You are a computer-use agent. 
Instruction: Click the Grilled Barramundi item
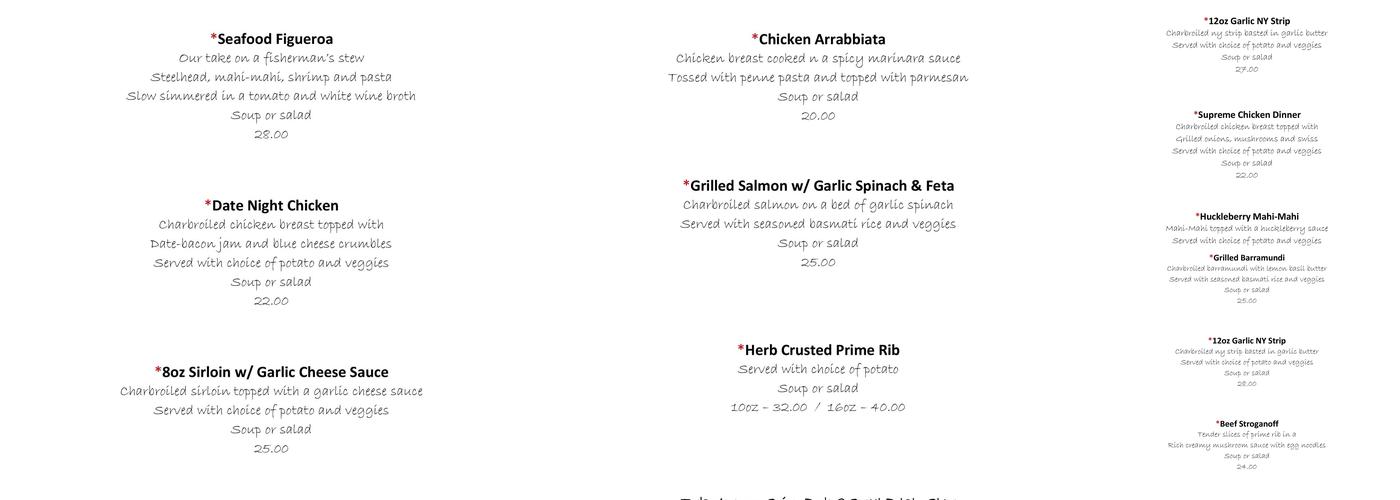point(1247,258)
